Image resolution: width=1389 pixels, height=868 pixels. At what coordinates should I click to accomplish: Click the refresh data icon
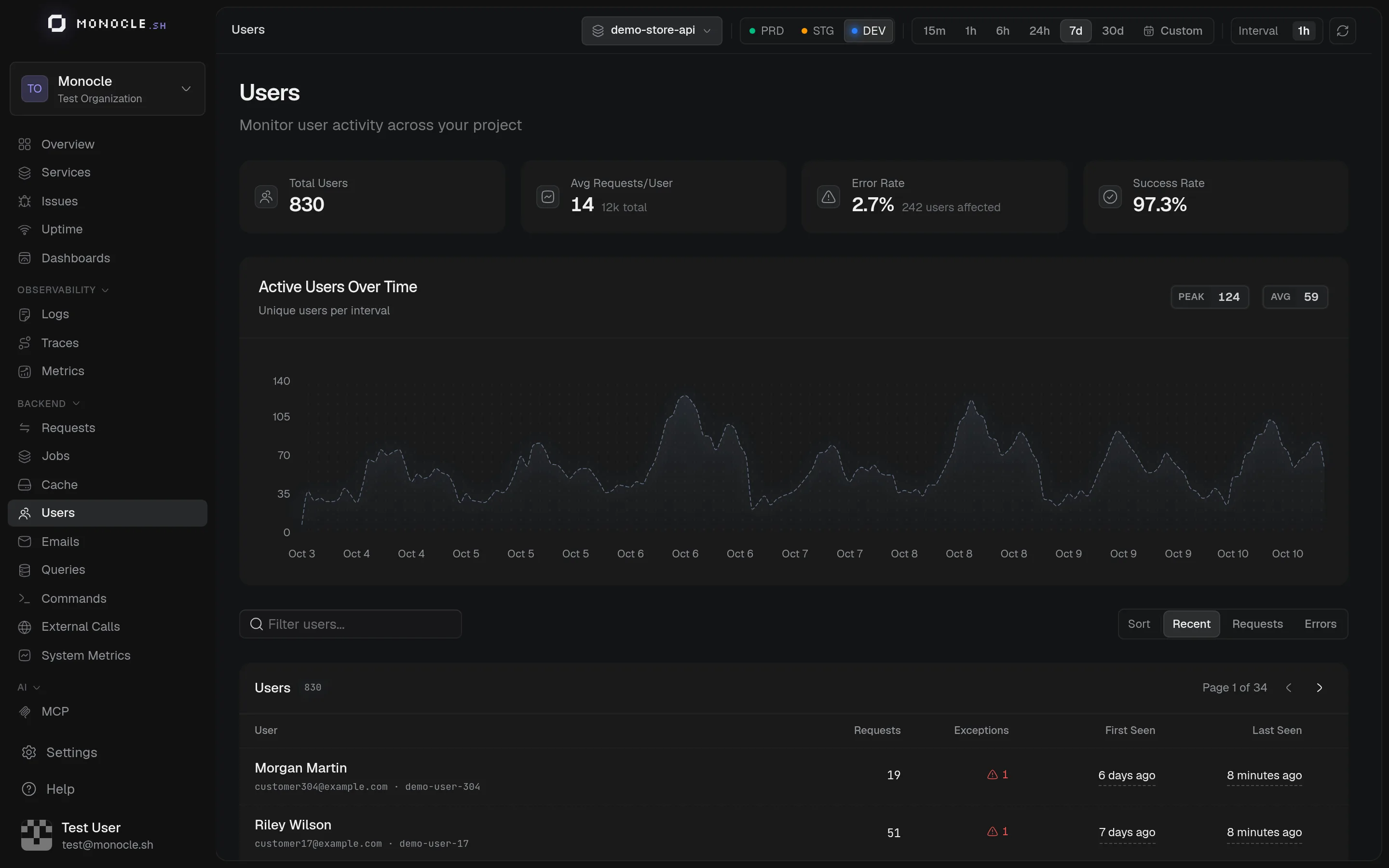pyautogui.click(x=1343, y=30)
